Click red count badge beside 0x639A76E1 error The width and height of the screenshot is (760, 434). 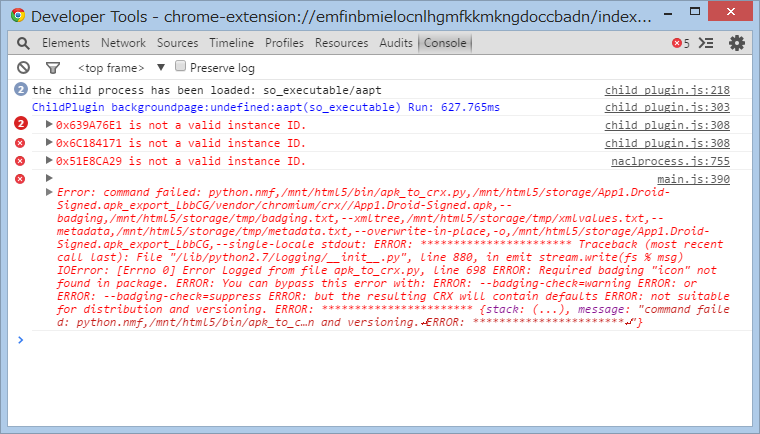(21, 124)
